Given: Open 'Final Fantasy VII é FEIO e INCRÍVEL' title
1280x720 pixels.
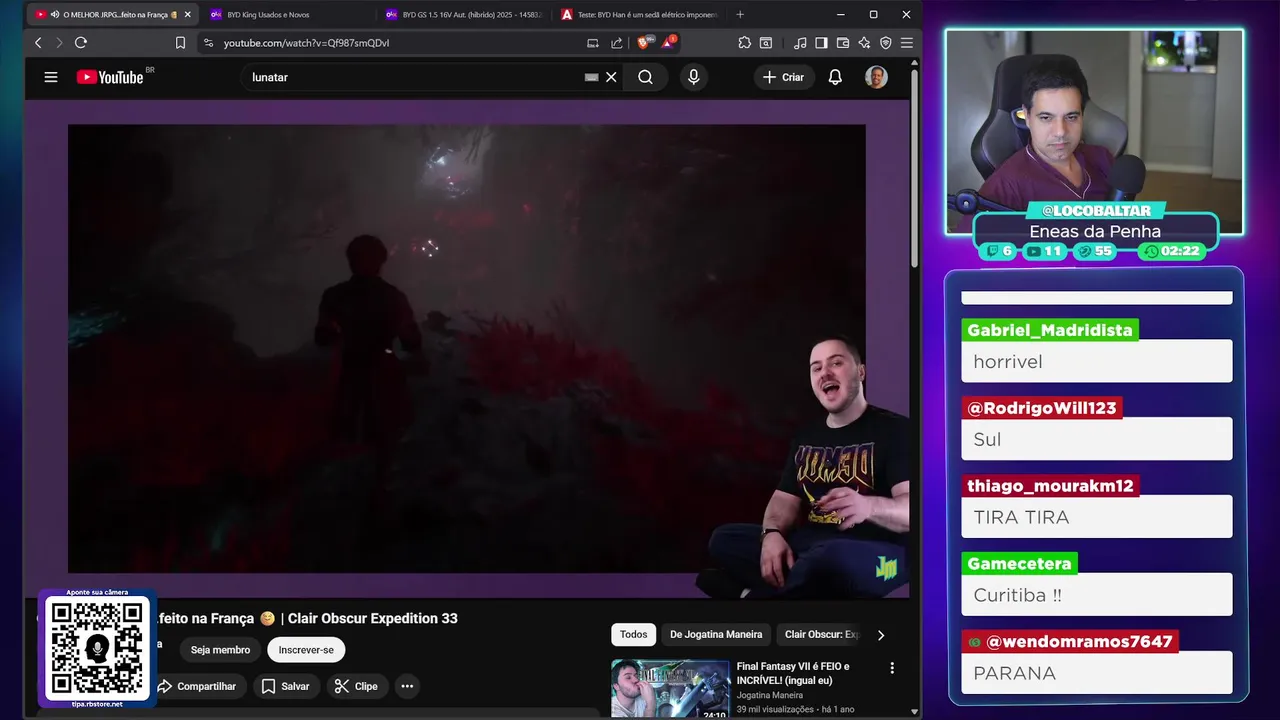Looking at the screenshot, I should (x=793, y=673).
